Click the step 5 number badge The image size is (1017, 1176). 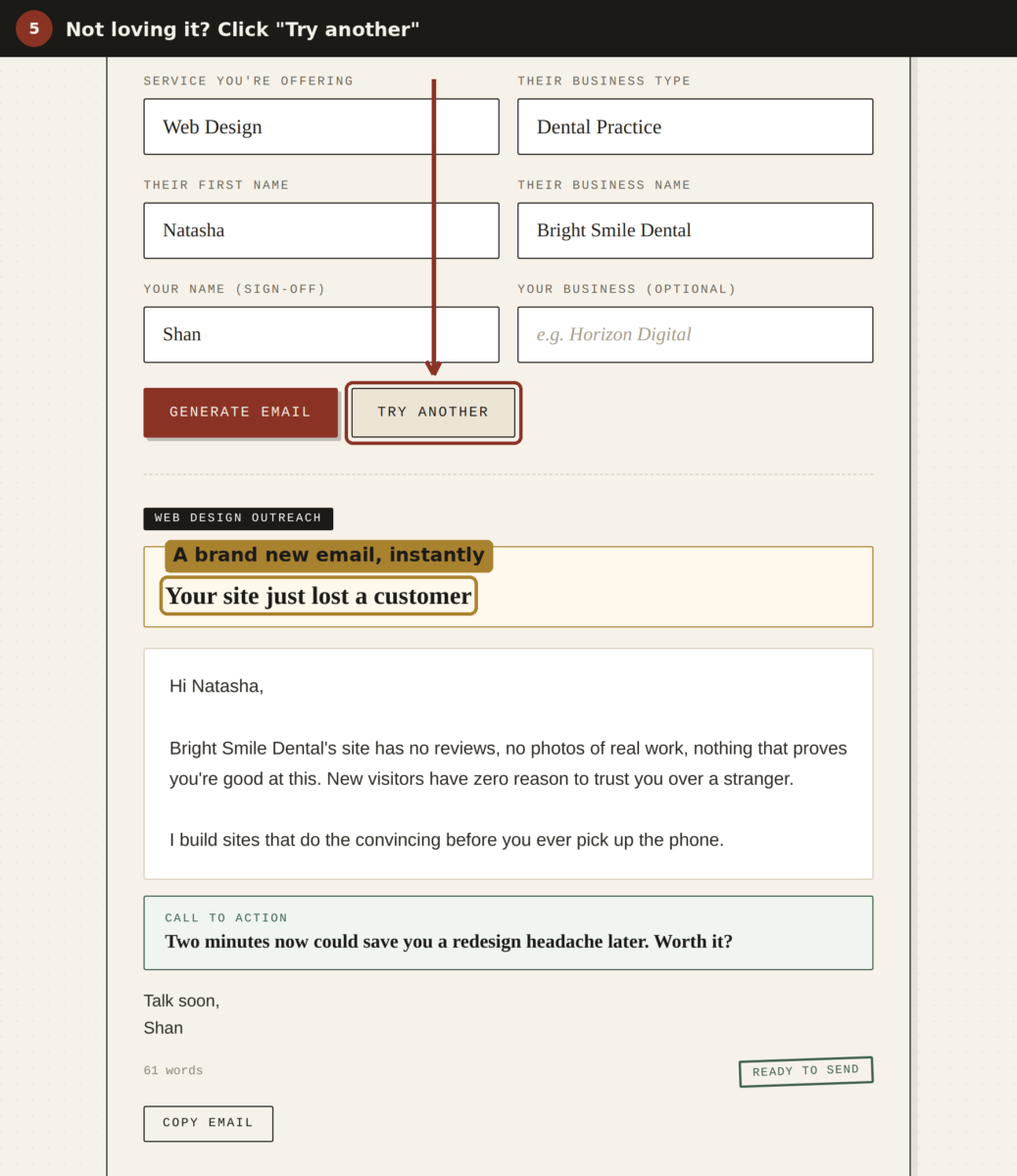click(33, 28)
